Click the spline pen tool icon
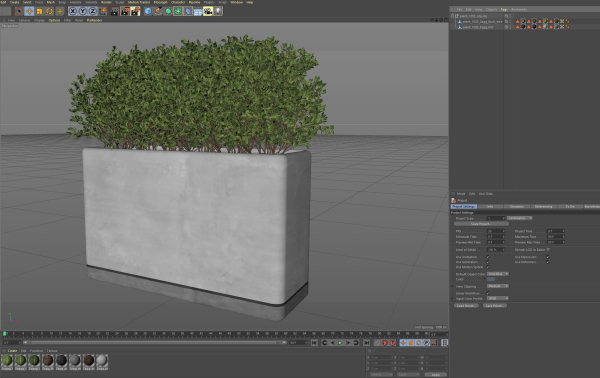 coord(158,11)
